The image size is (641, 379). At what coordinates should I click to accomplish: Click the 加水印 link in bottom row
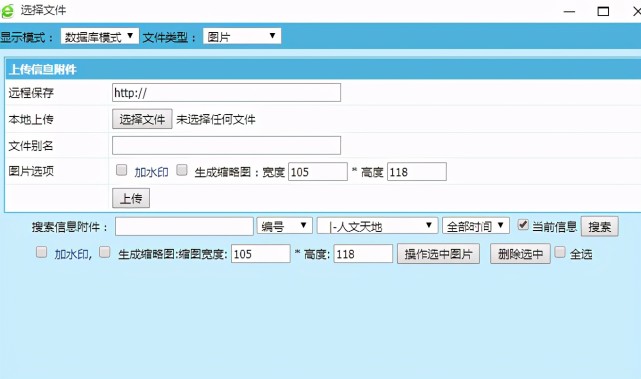(72, 254)
